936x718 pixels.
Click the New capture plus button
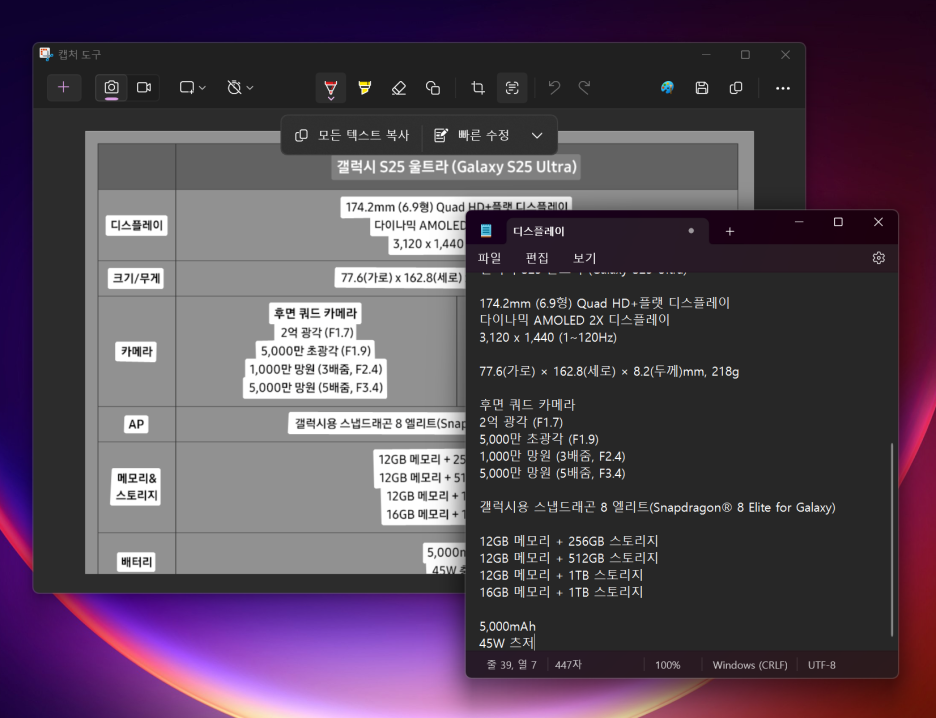click(64, 88)
